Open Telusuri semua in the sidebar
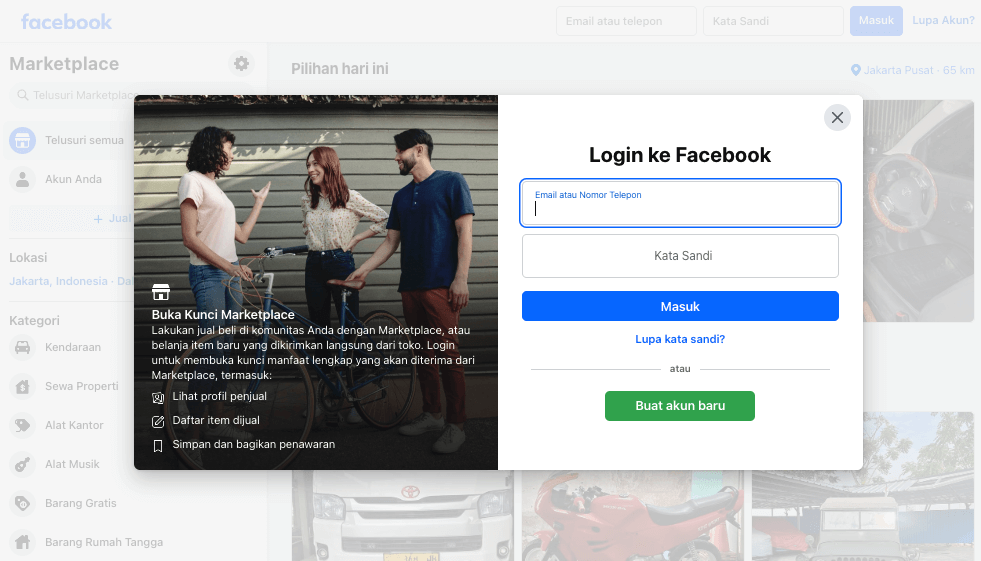This screenshot has height=561, width=981. 84,140
